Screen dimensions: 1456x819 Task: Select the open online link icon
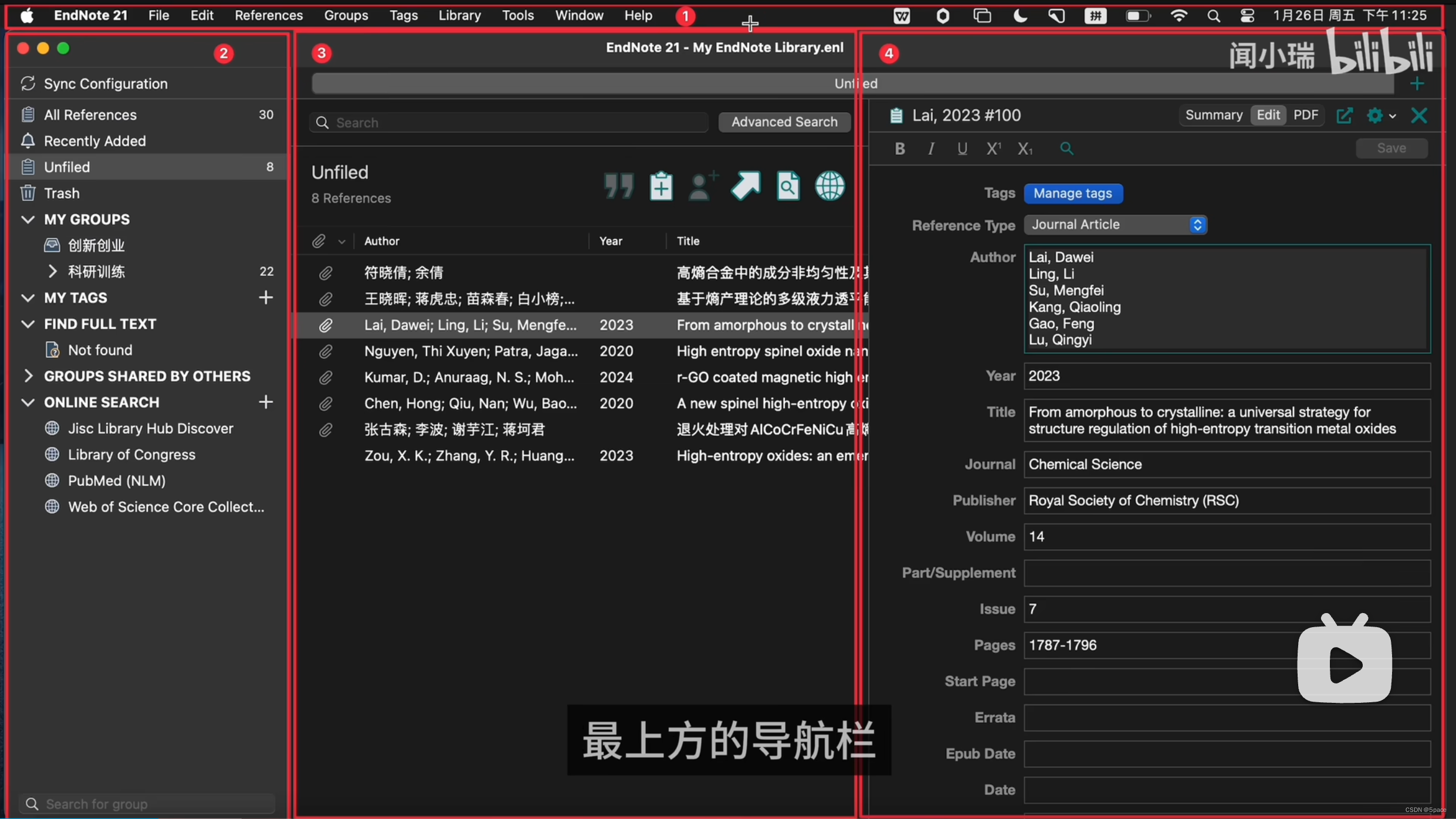830,185
